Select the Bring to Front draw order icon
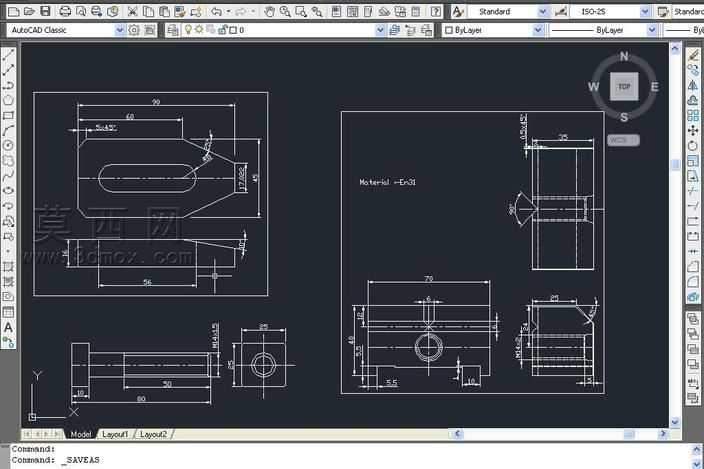The width and height of the screenshot is (704, 469). pos(693,318)
